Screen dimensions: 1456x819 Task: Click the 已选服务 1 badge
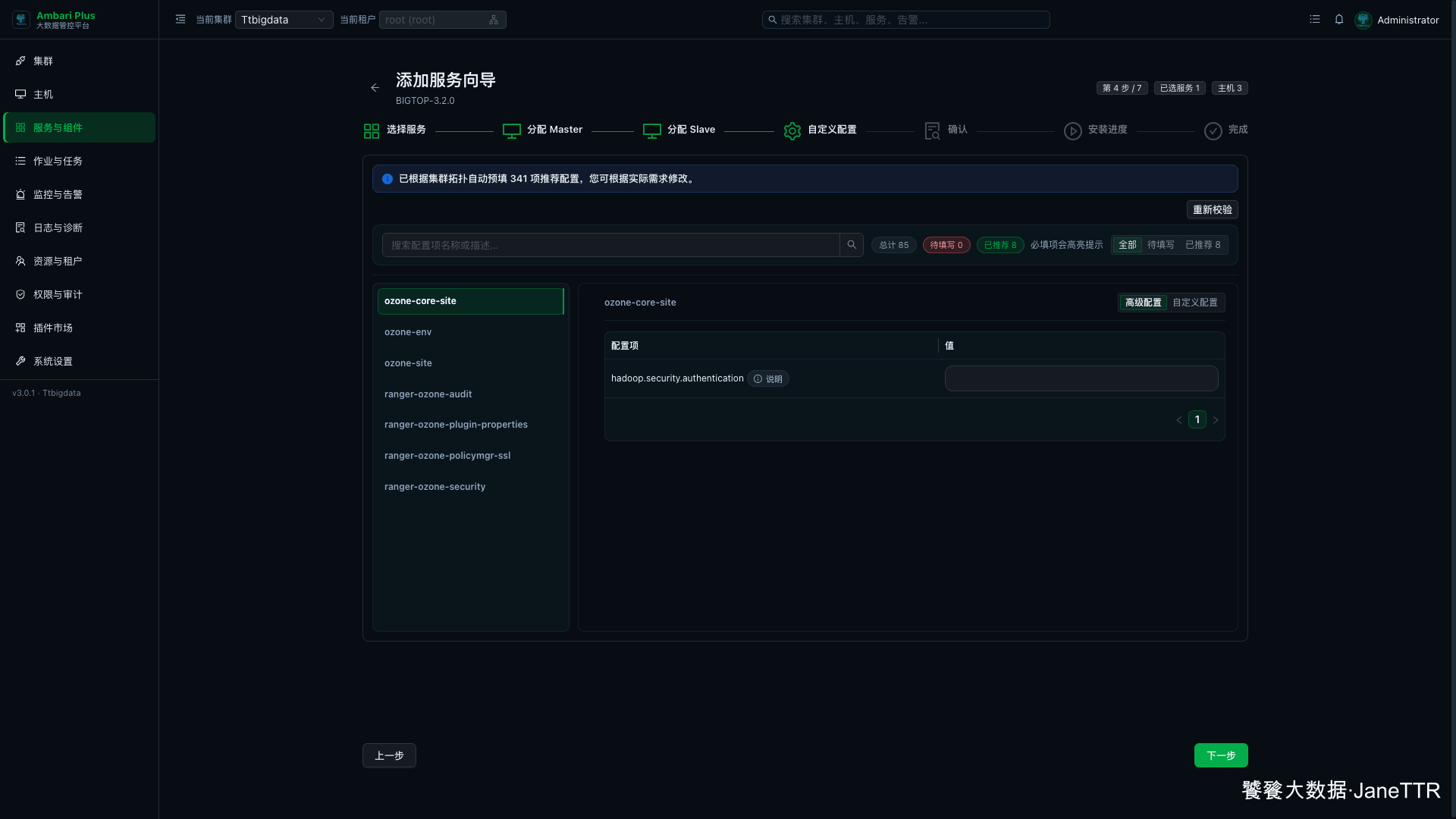1180,88
